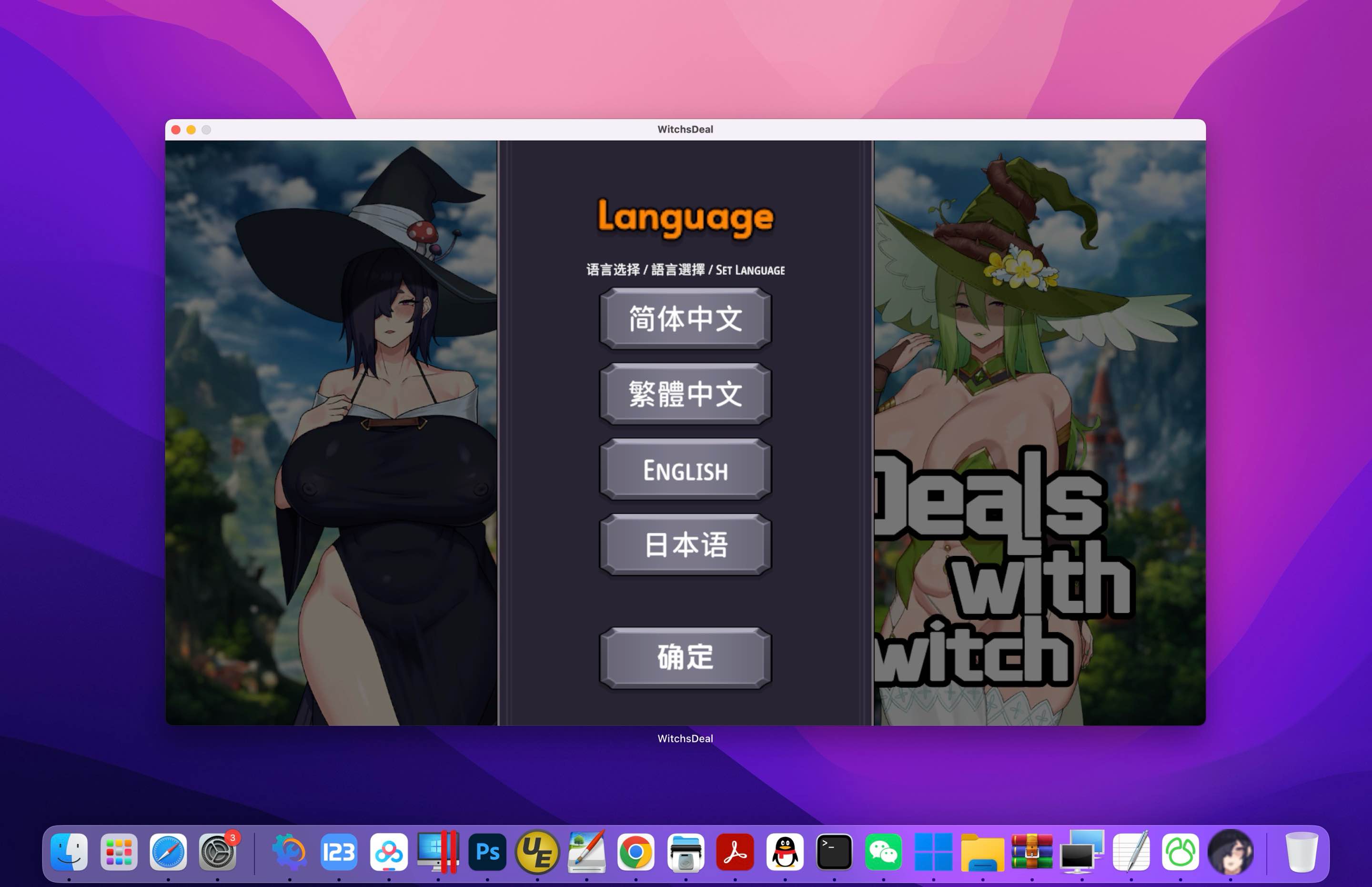The image size is (1372, 887).
Task: Open System Preferences with badge 3
Action: [x=218, y=852]
